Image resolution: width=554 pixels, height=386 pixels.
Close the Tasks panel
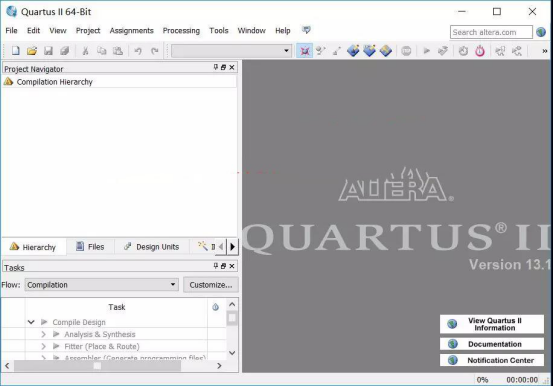click(232, 266)
